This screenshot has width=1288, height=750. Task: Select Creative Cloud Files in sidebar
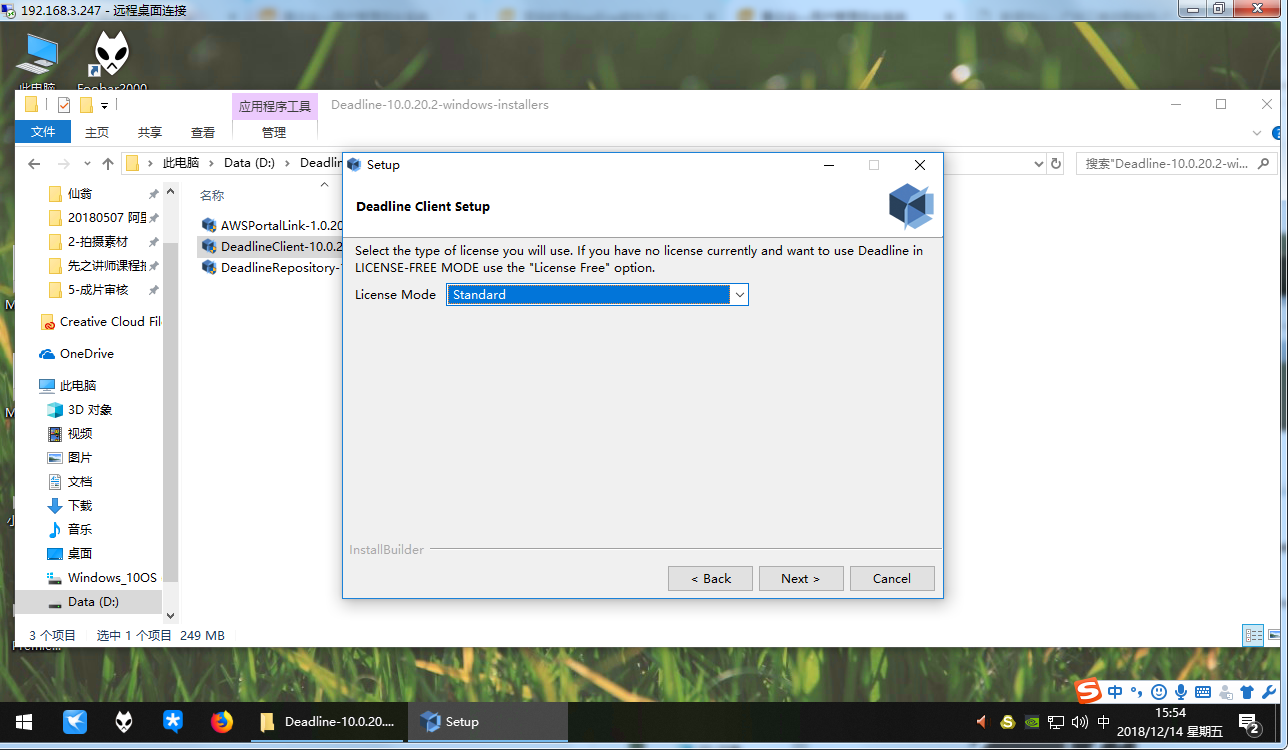point(100,322)
